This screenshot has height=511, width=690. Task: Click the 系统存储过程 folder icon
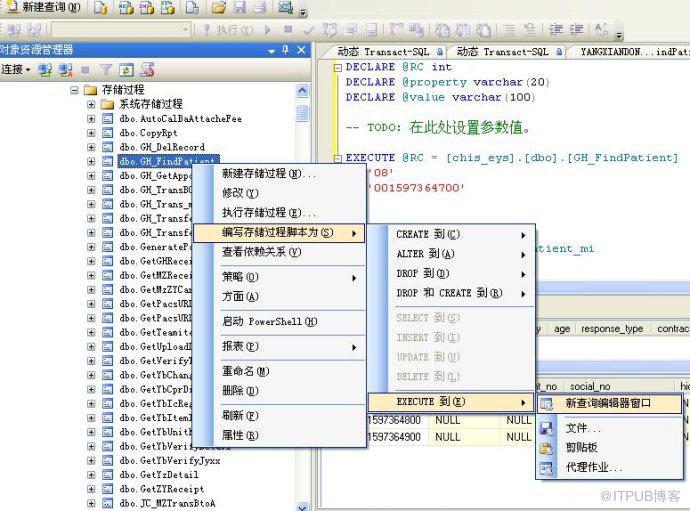[107, 104]
